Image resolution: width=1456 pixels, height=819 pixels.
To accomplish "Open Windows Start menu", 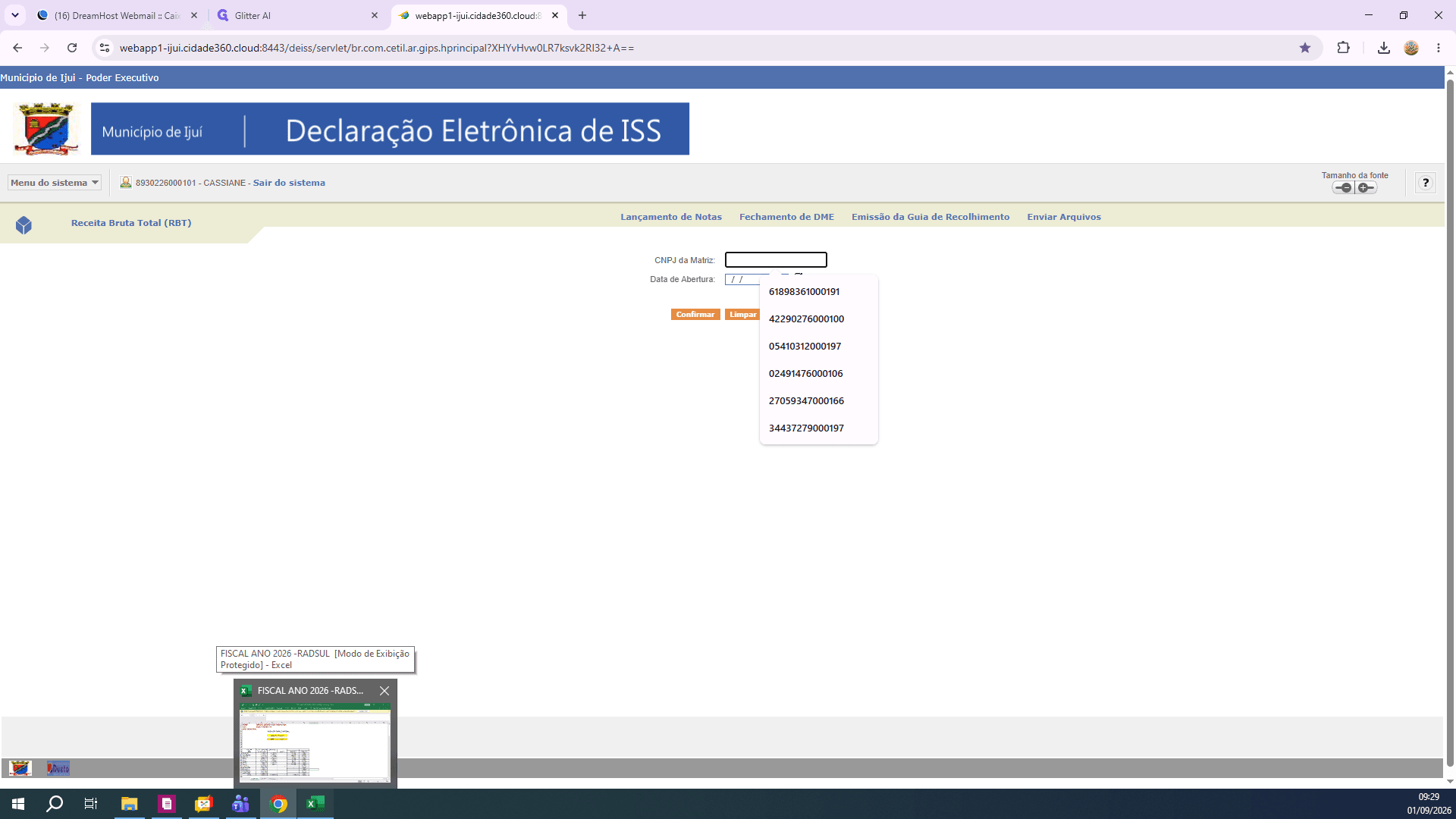I will 18,804.
